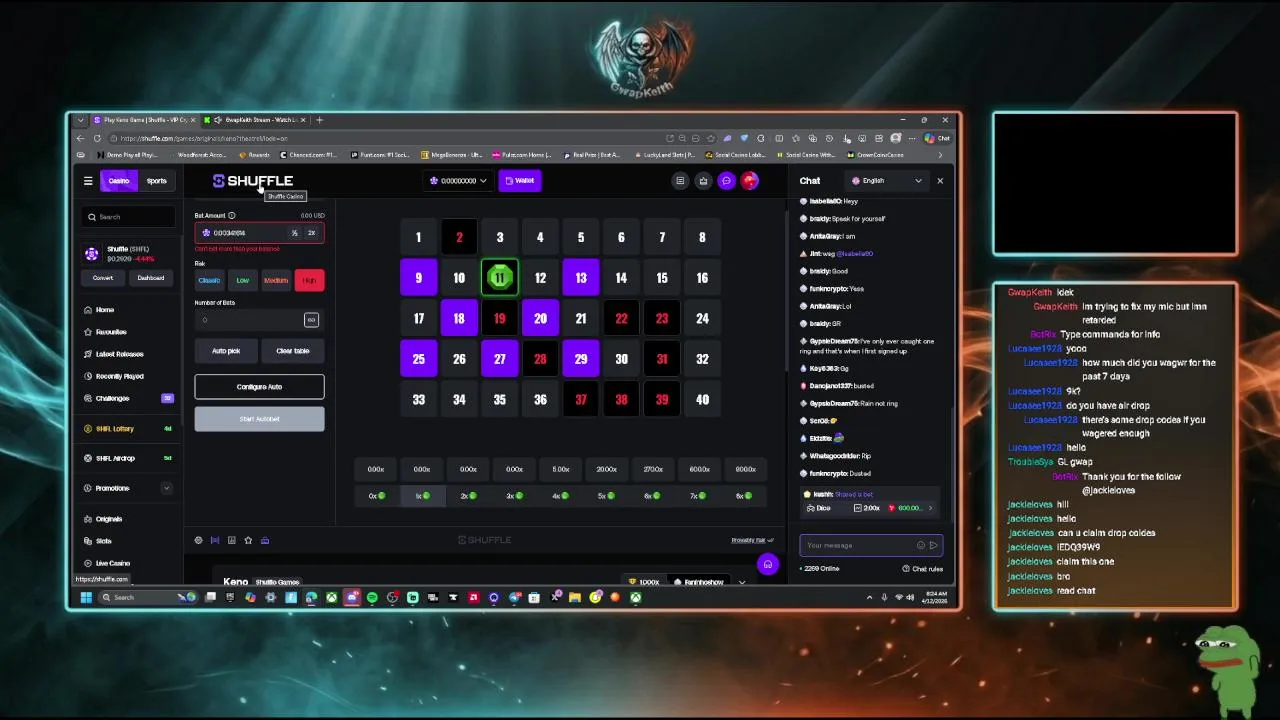Open the user profile avatar

point(749,181)
